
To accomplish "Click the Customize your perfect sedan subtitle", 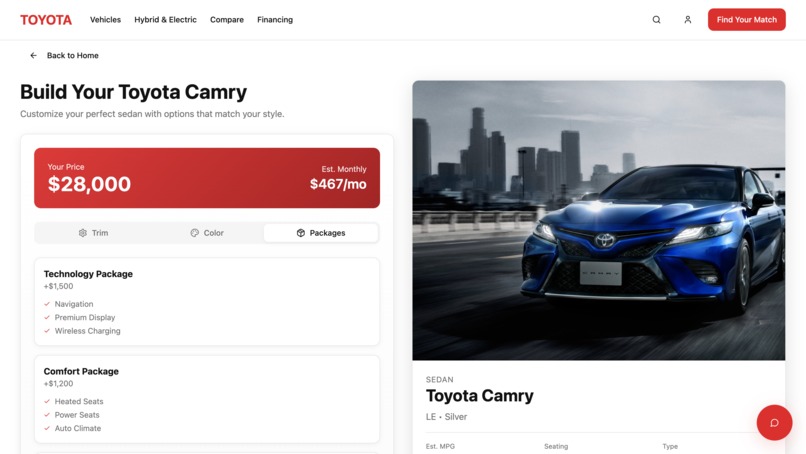I will [152, 114].
